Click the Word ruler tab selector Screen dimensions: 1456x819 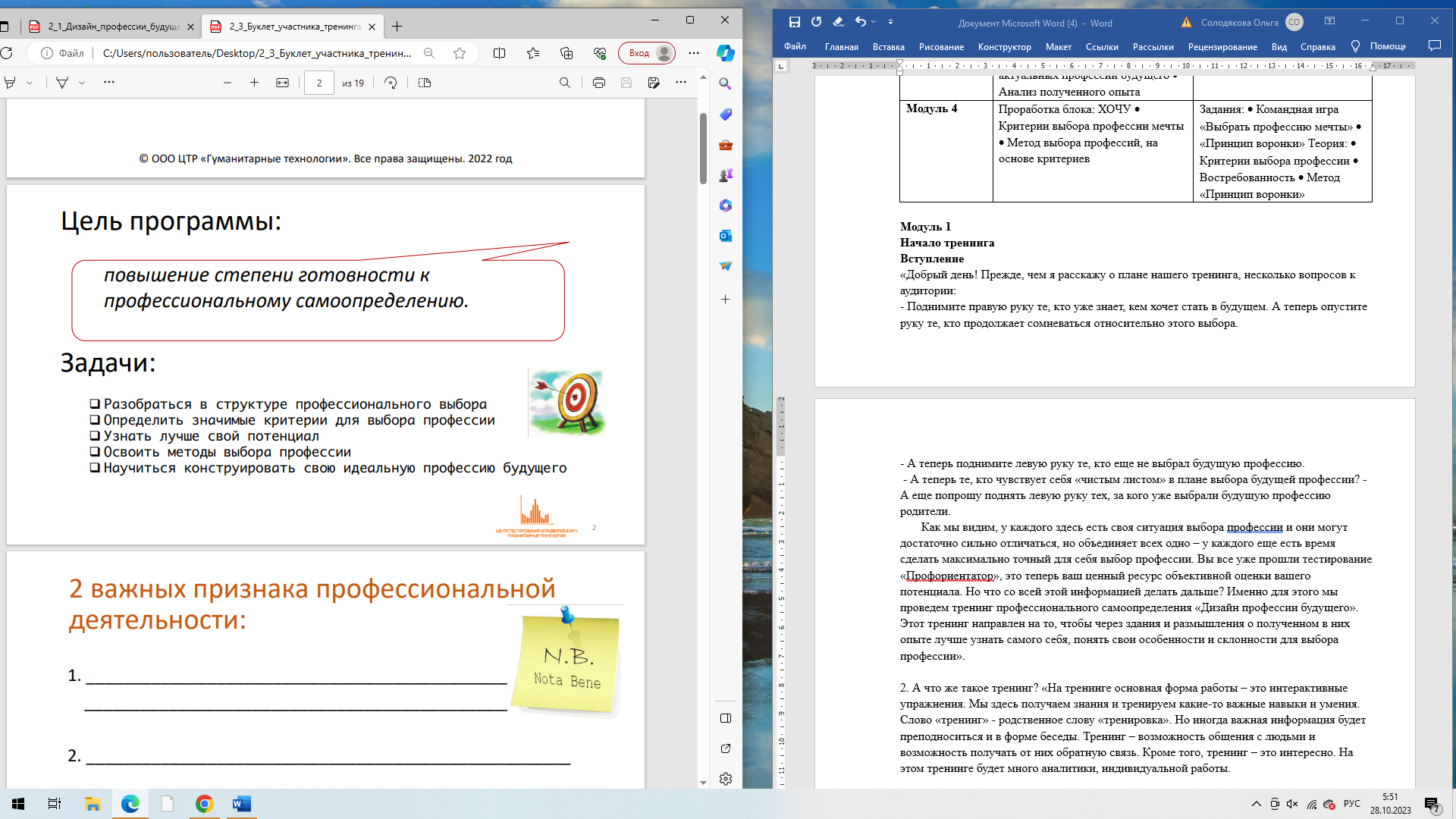pos(780,67)
